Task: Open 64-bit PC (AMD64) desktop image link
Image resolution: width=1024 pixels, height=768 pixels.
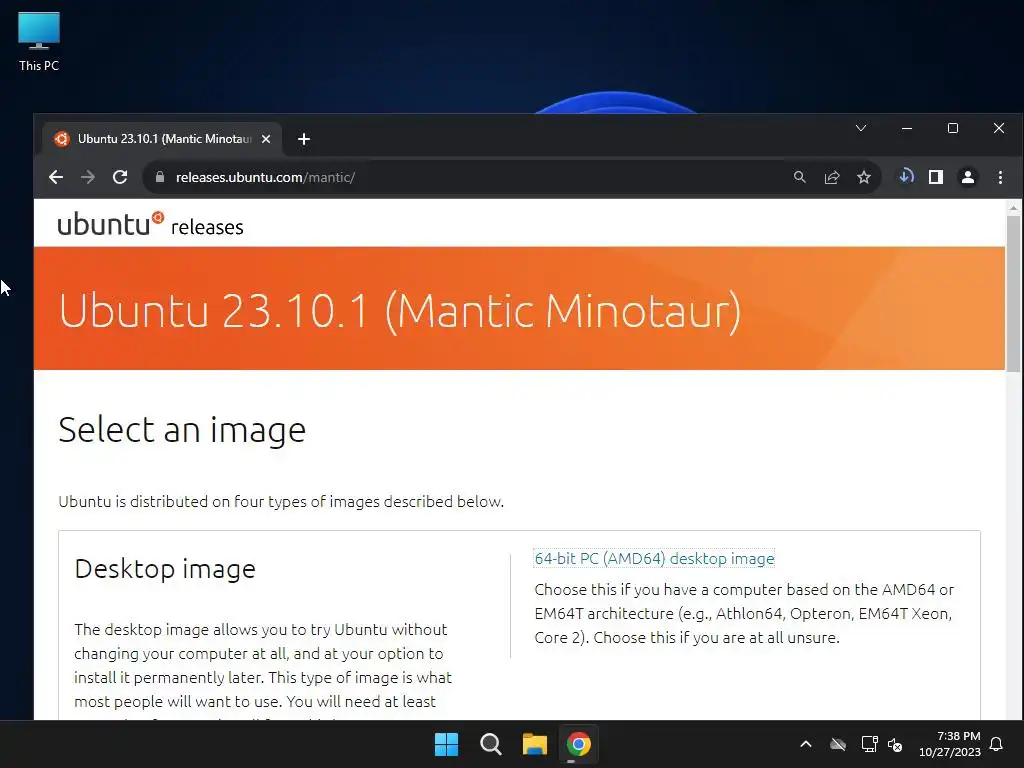Action: (x=654, y=559)
